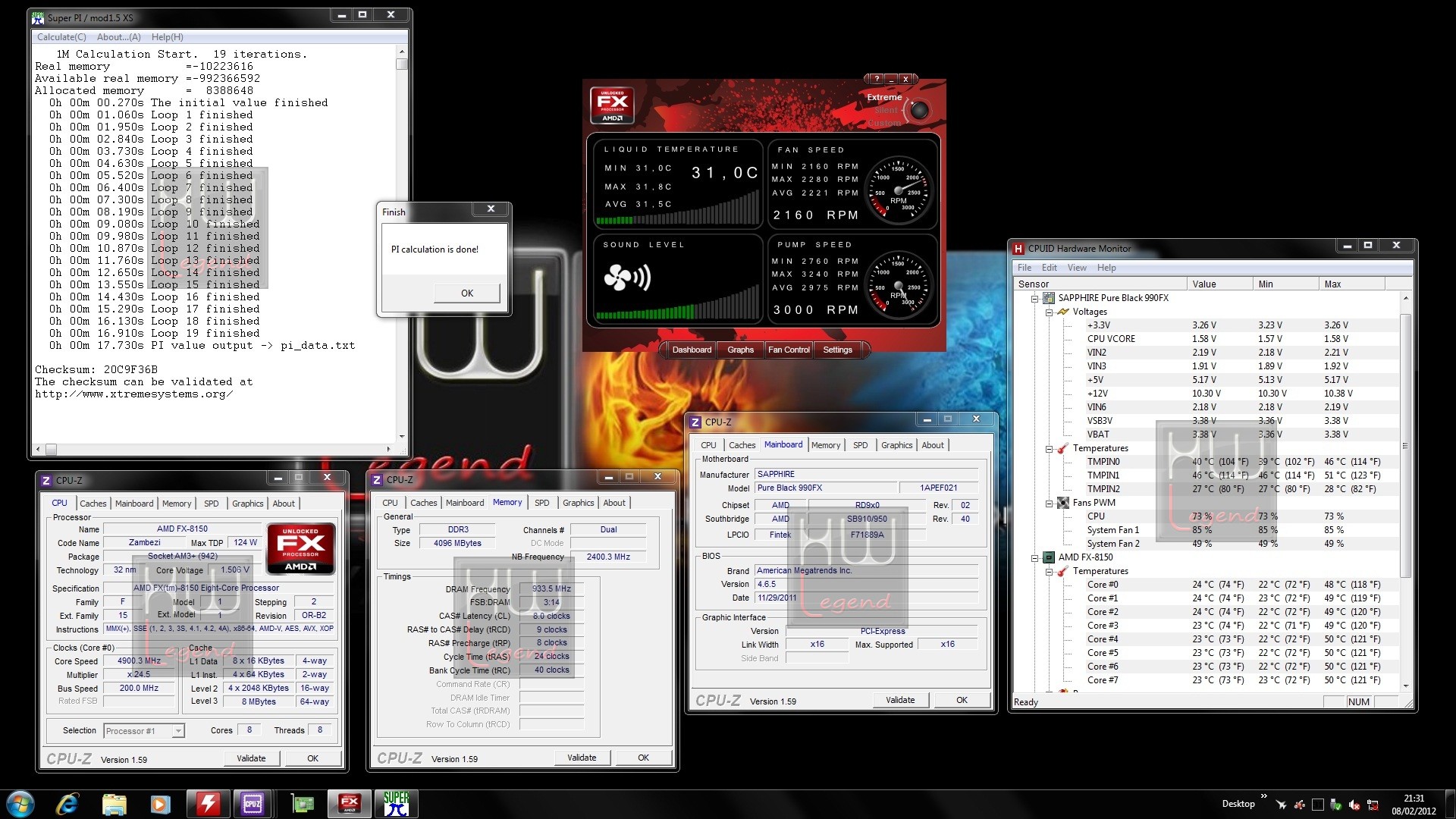The height and width of the screenshot is (819, 1456).
Task: Open the Windows Start menu orb
Action: pyautogui.click(x=20, y=804)
